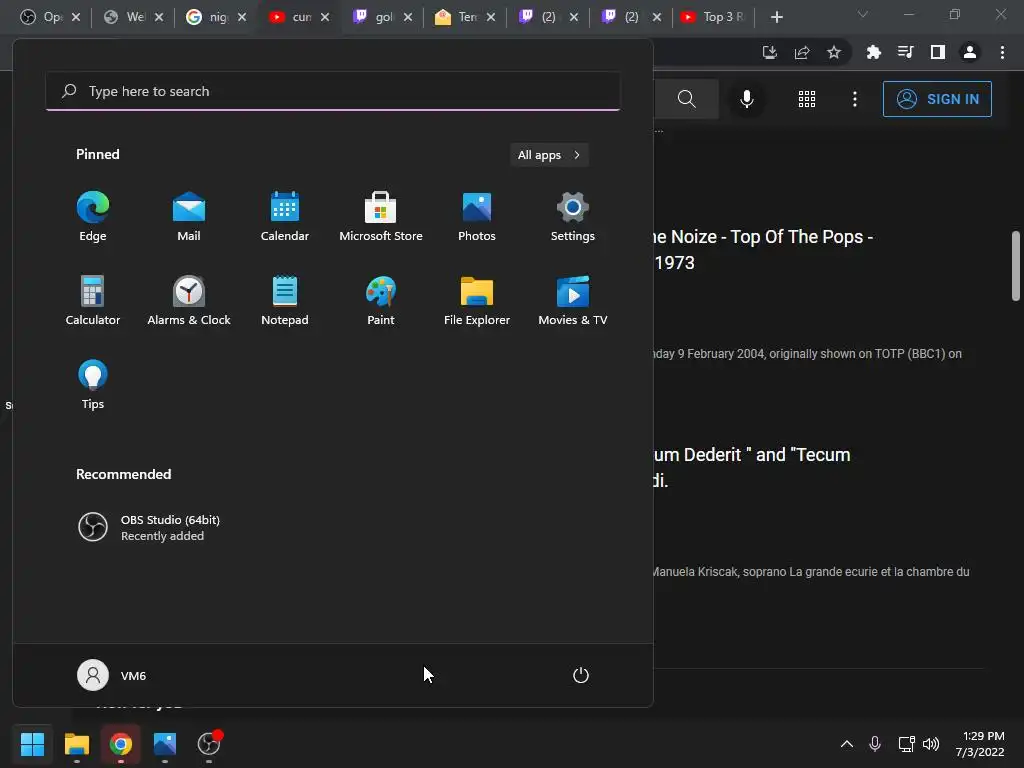Open the 'um Dederit' video title
Viewport: 1024px width, 768px height.
tap(752, 468)
